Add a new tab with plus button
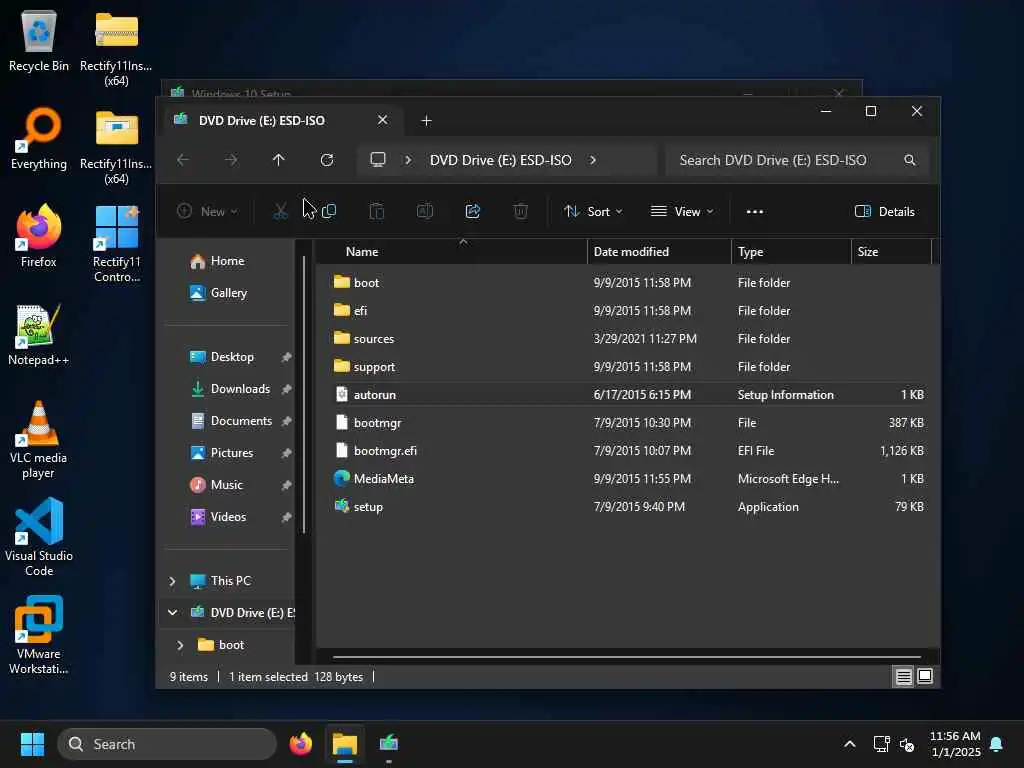Screen dimensions: 1024x768 [426, 121]
